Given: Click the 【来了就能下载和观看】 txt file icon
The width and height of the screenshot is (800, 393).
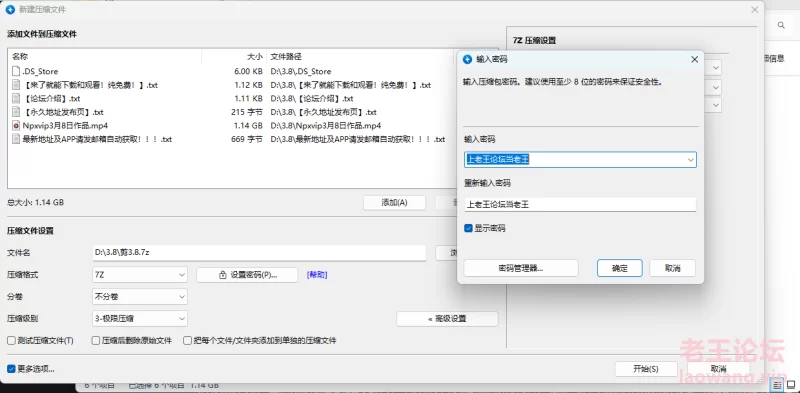Looking at the screenshot, I should click(x=16, y=85).
